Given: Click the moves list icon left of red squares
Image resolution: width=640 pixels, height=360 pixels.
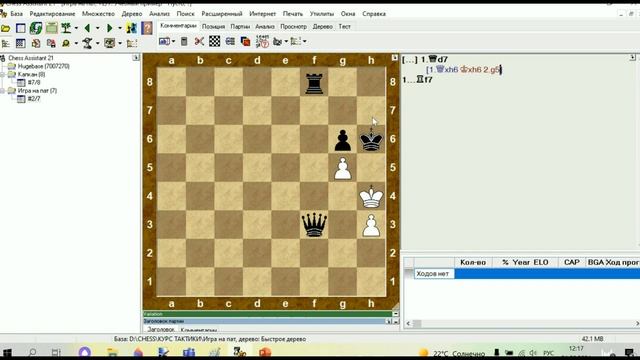Looking at the screenshot, I should pyautogui.click(x=230, y=41).
